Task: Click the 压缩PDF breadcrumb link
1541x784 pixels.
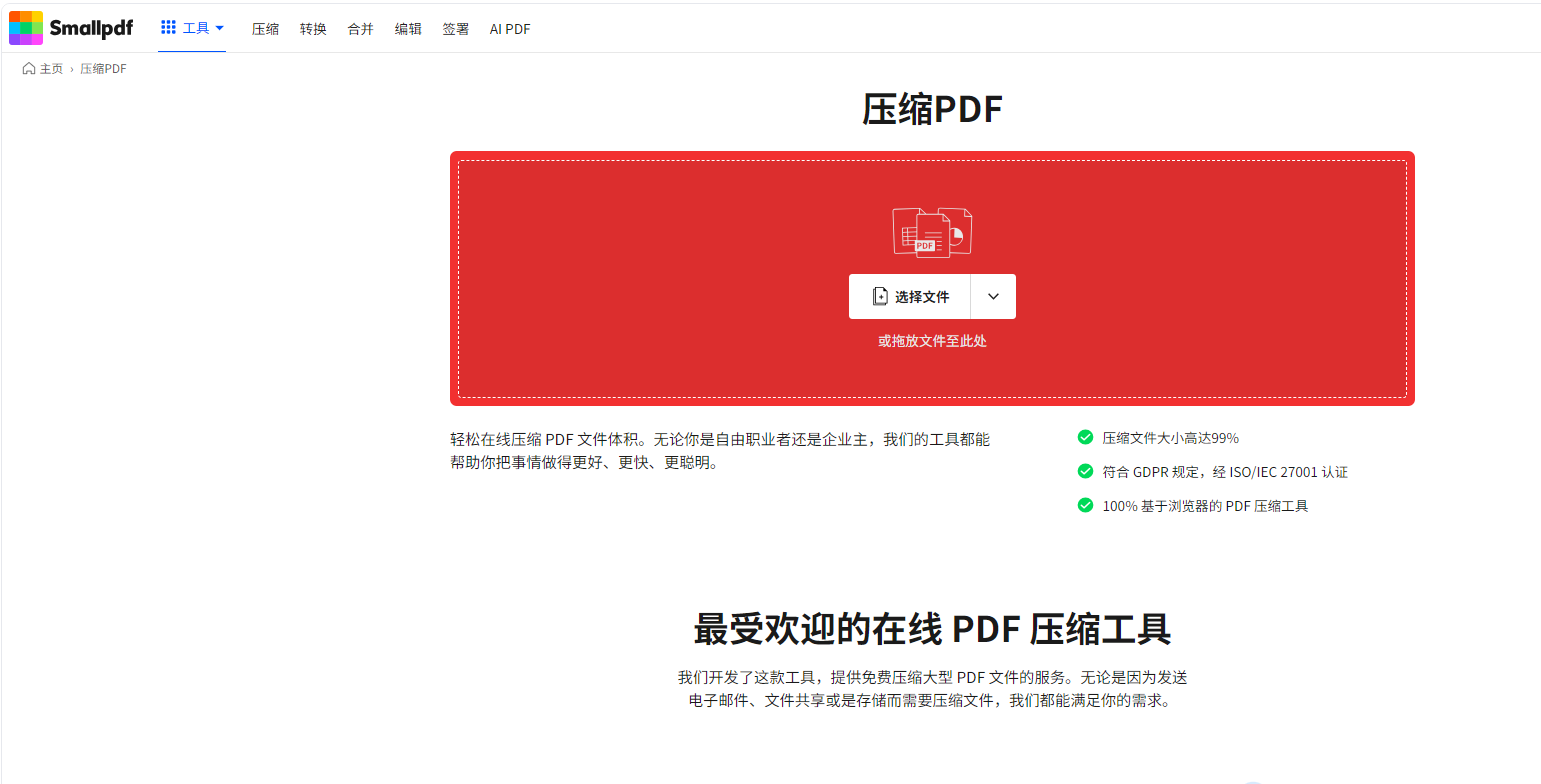Action: pos(103,69)
